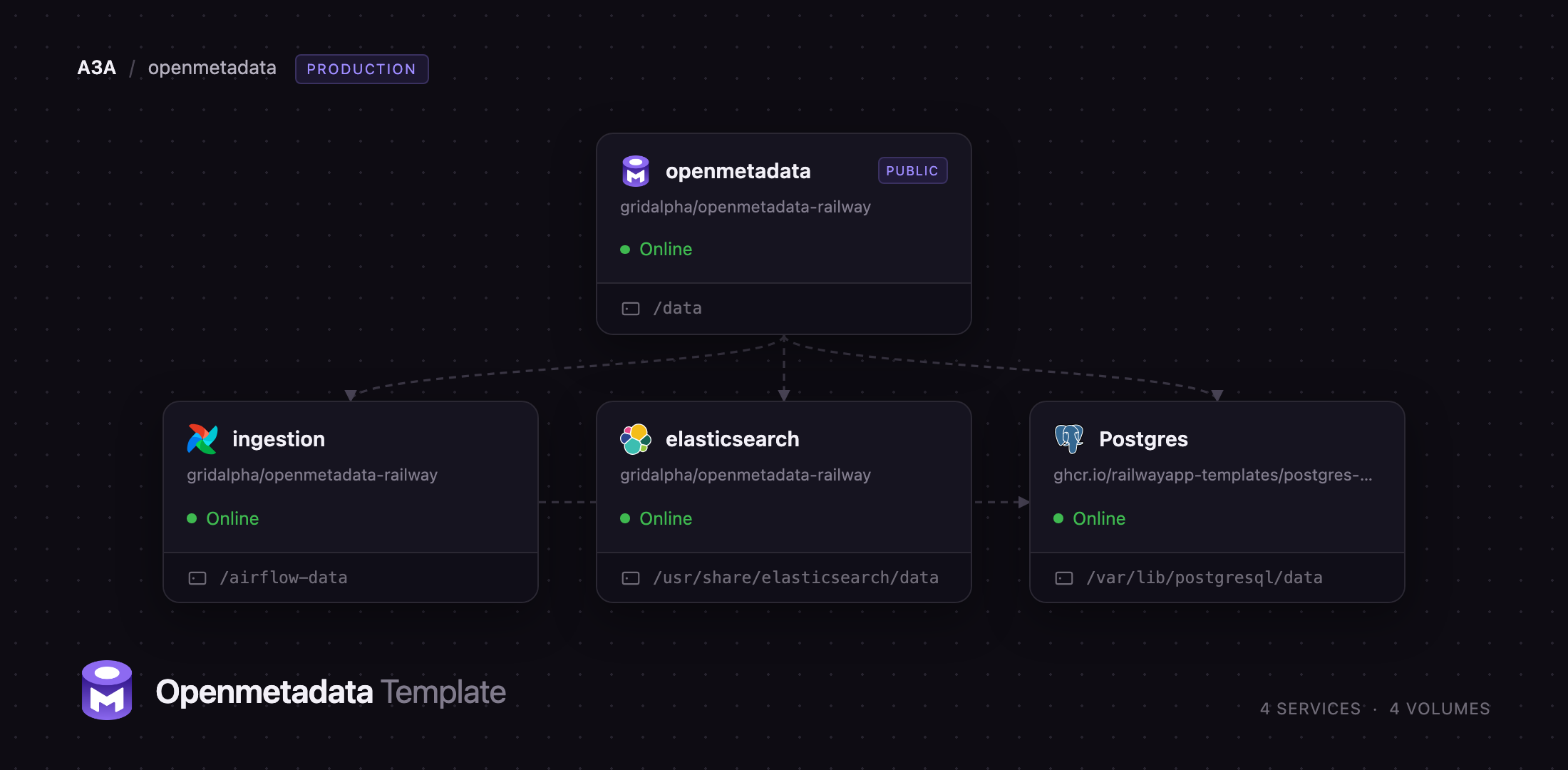
Task: Click the 4 SERVICES label
Action: [x=1310, y=709]
